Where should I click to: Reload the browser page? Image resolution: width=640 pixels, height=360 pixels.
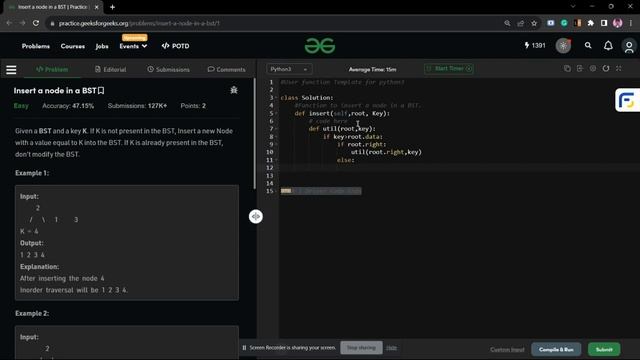point(36,23)
